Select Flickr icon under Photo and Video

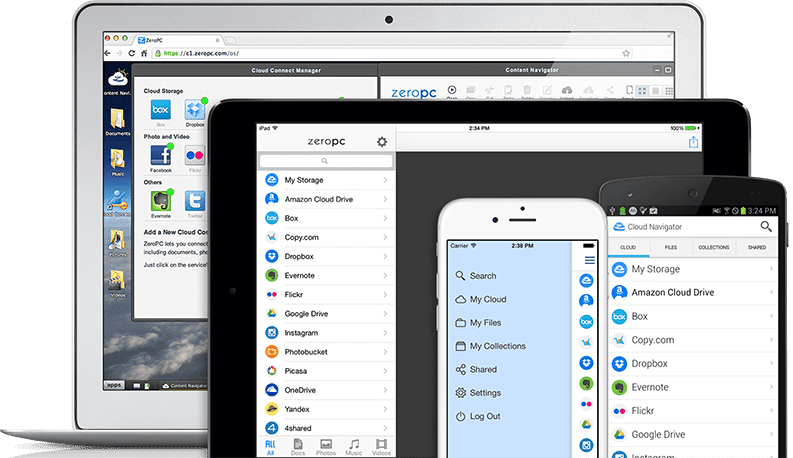pos(195,156)
